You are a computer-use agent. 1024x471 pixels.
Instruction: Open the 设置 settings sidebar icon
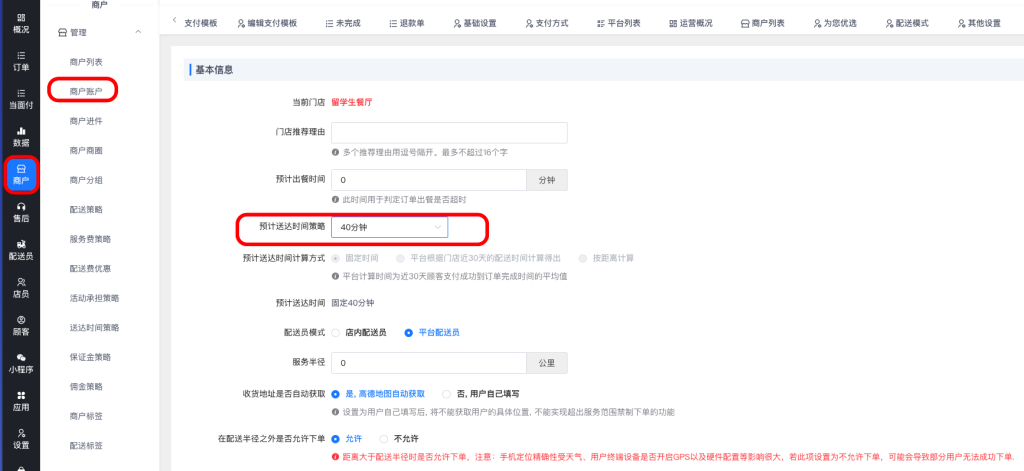(20, 438)
